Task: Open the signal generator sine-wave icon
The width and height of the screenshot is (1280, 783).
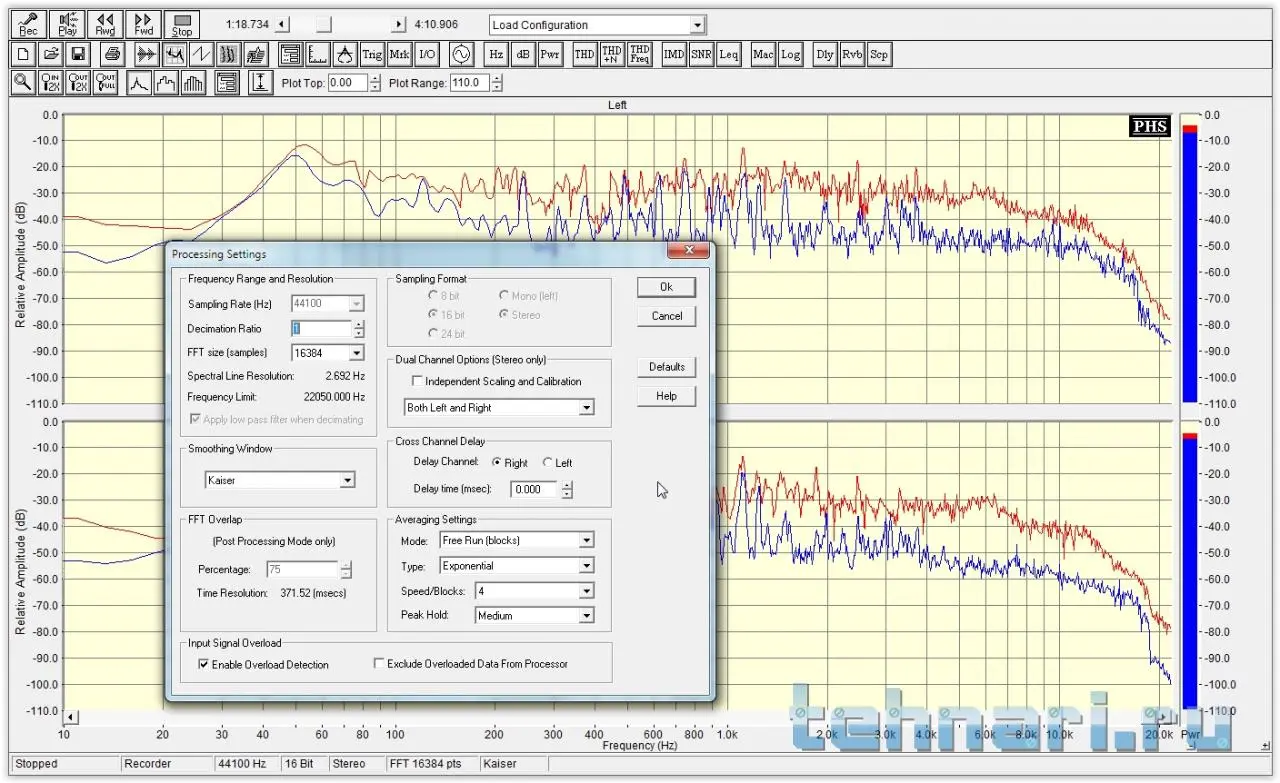Action: pyautogui.click(x=461, y=54)
